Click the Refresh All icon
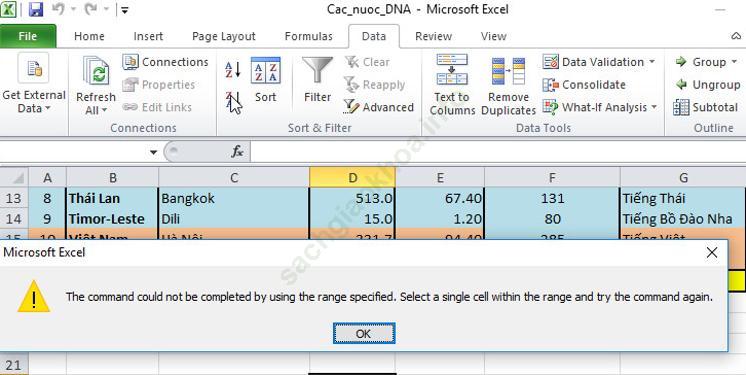The image size is (746, 375). click(x=96, y=86)
